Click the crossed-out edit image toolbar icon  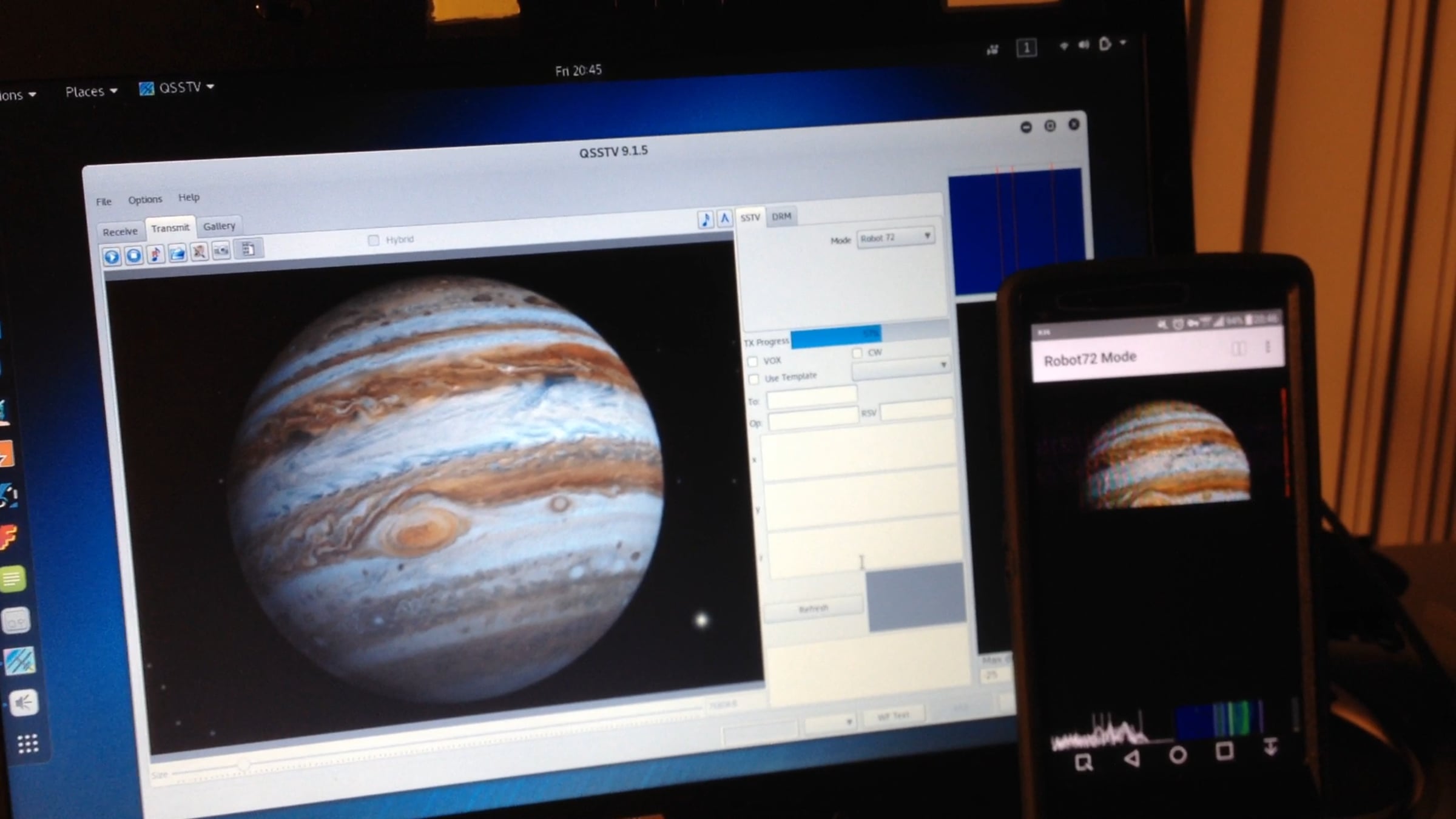click(199, 252)
